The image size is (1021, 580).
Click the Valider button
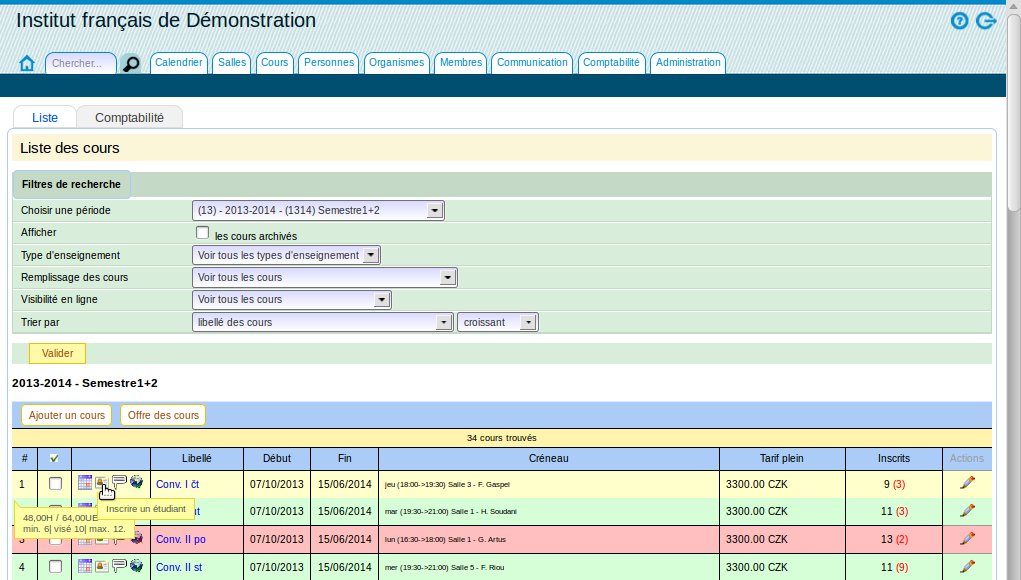57,353
